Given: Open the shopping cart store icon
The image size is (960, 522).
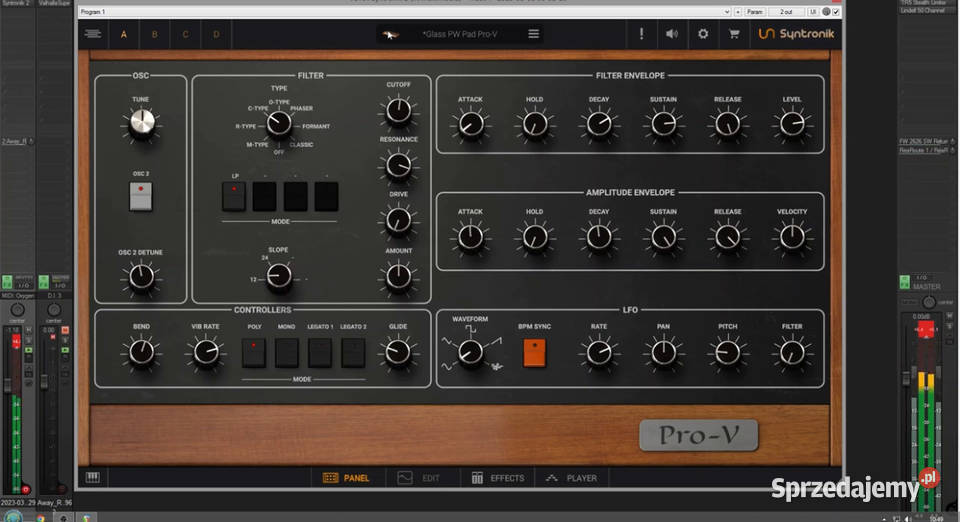Looking at the screenshot, I should 733,34.
